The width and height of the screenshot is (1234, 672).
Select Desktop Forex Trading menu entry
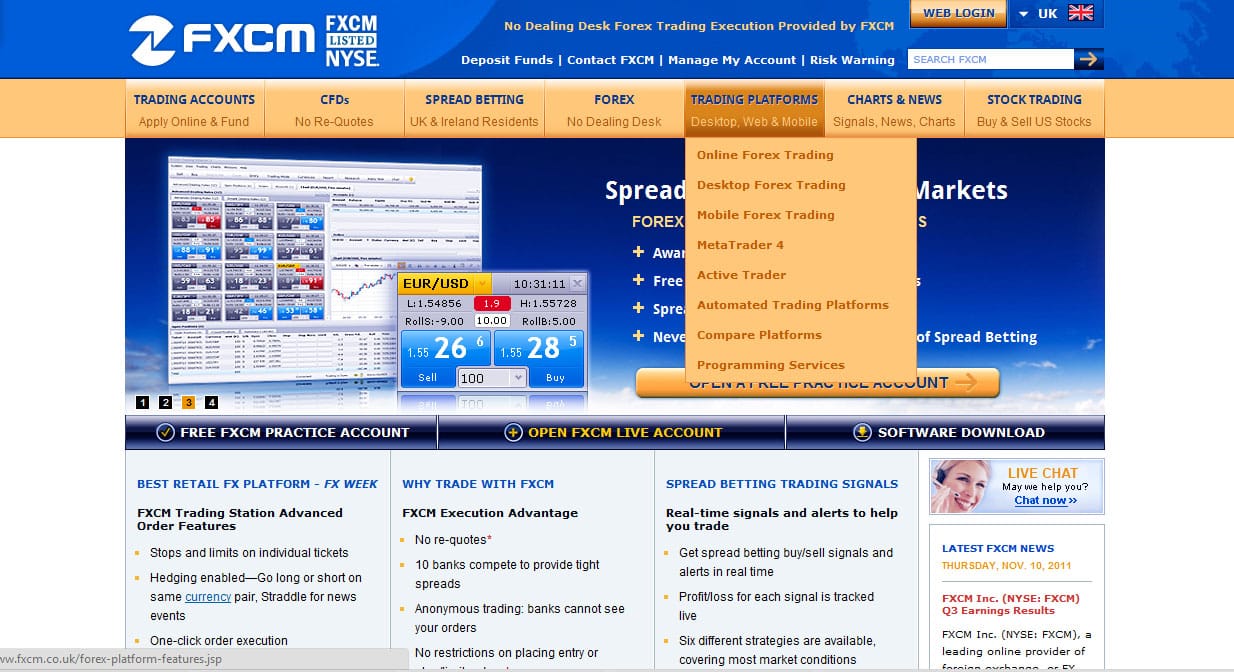tap(771, 185)
